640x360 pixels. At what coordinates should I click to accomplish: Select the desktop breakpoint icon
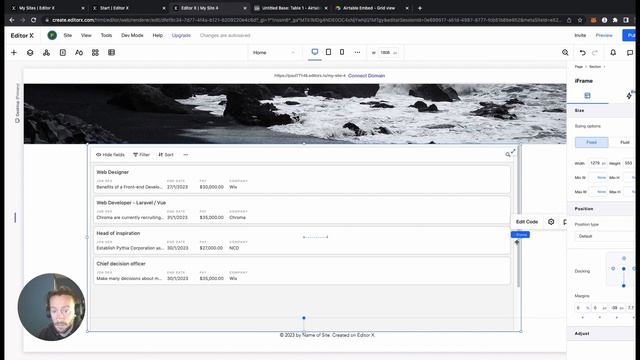315,52
